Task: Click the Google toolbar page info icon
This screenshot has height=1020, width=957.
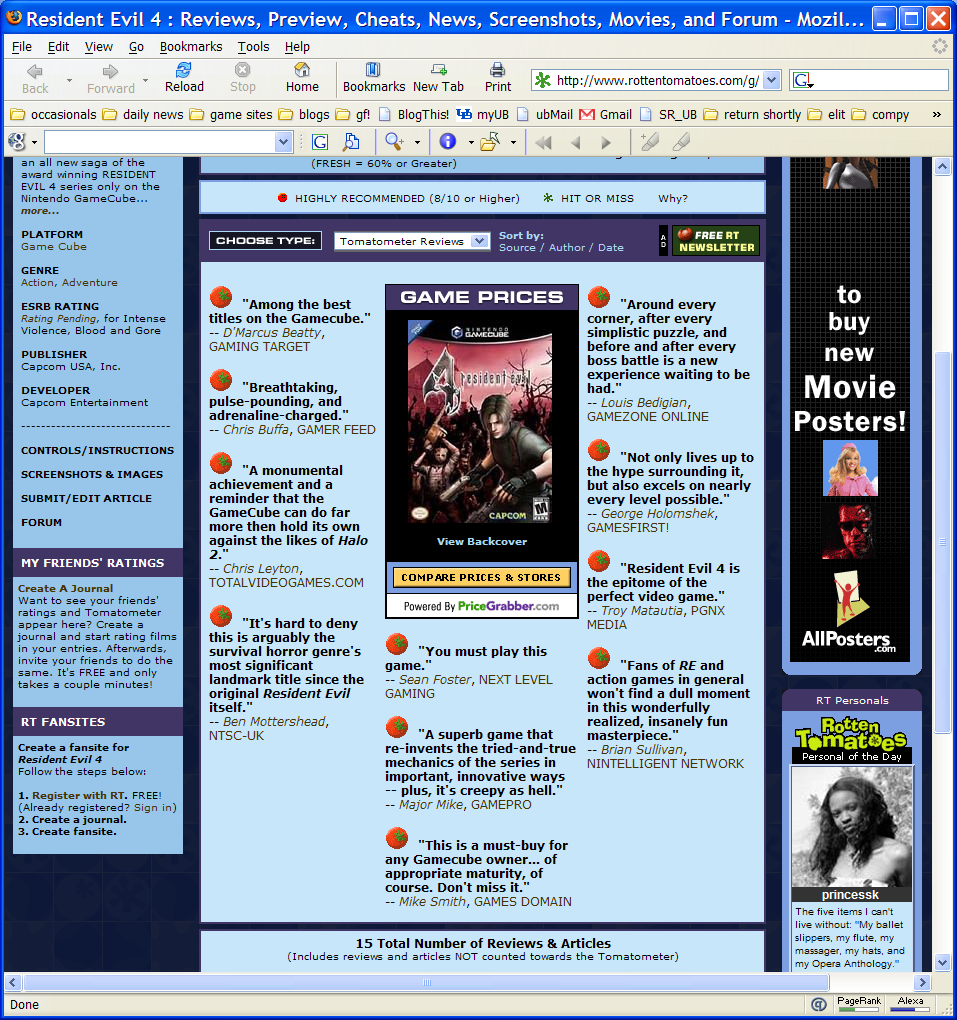Action: pyautogui.click(x=448, y=142)
